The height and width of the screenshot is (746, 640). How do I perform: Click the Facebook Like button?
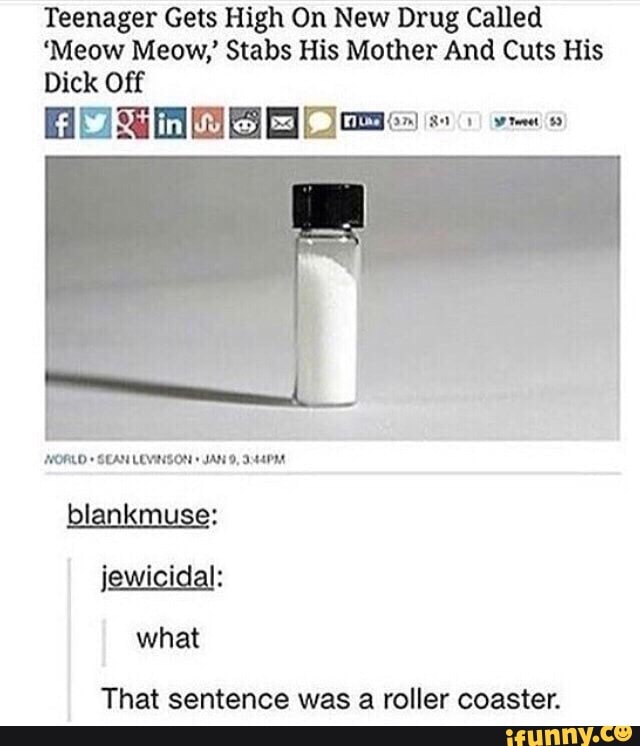click(363, 122)
